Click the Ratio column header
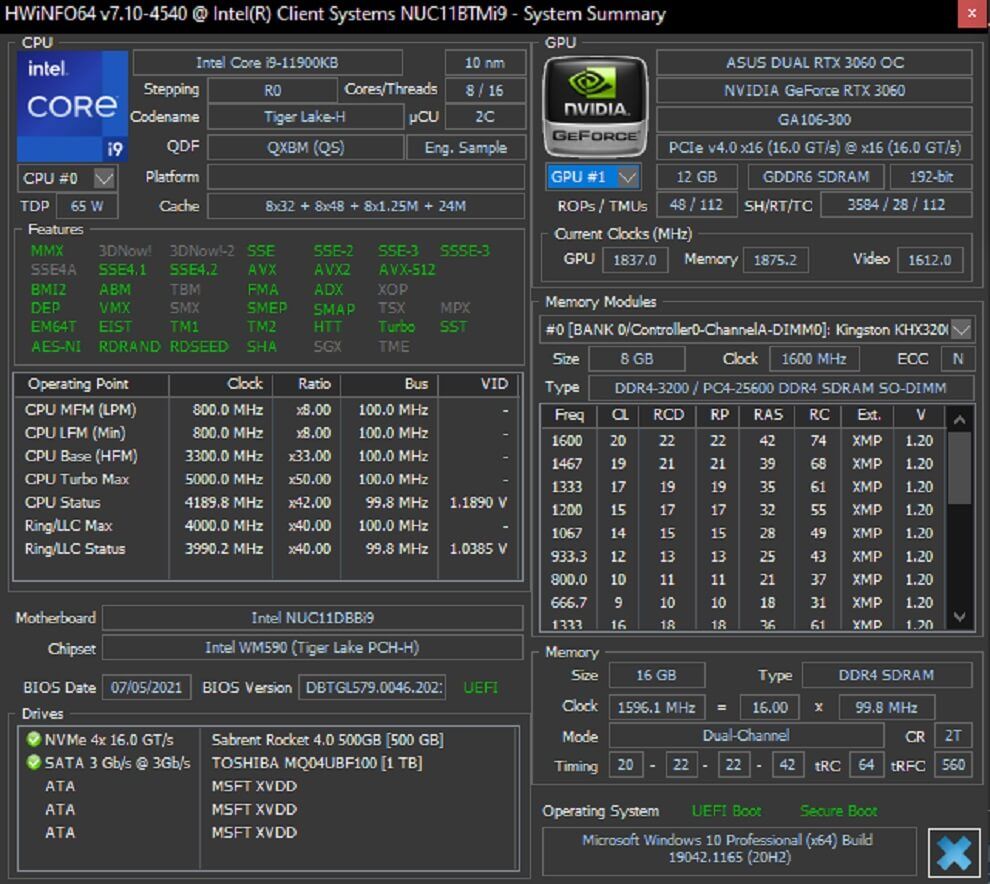 307,384
